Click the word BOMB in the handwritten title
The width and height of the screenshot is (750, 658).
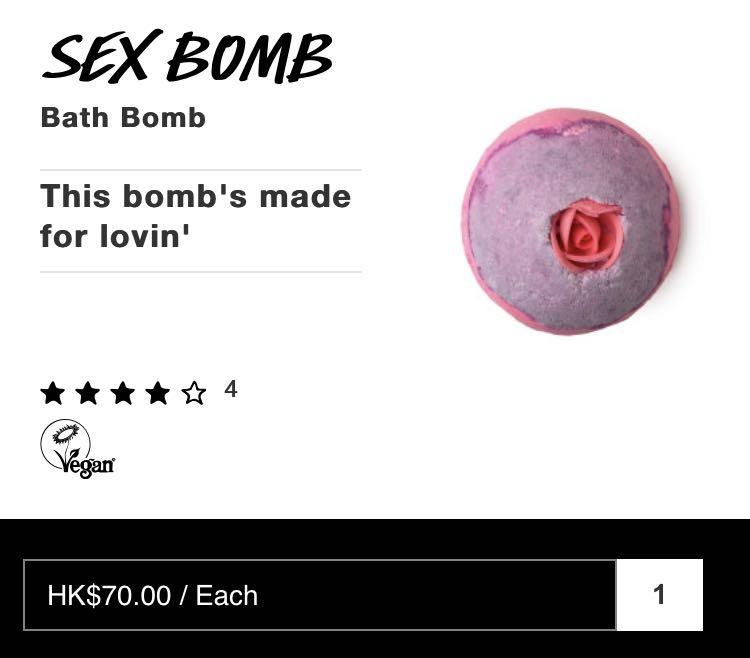tap(249, 56)
